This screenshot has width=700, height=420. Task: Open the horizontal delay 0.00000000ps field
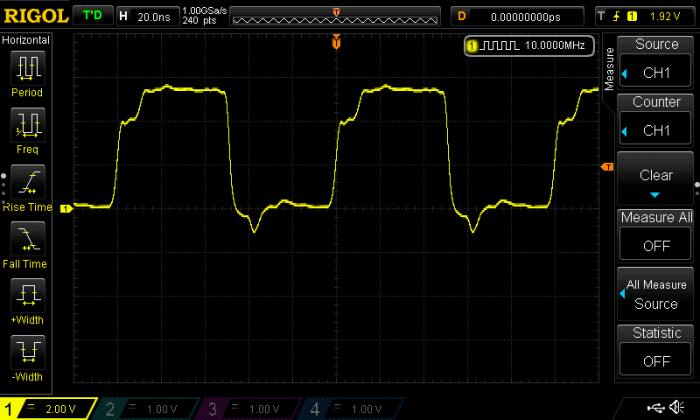tap(517, 17)
